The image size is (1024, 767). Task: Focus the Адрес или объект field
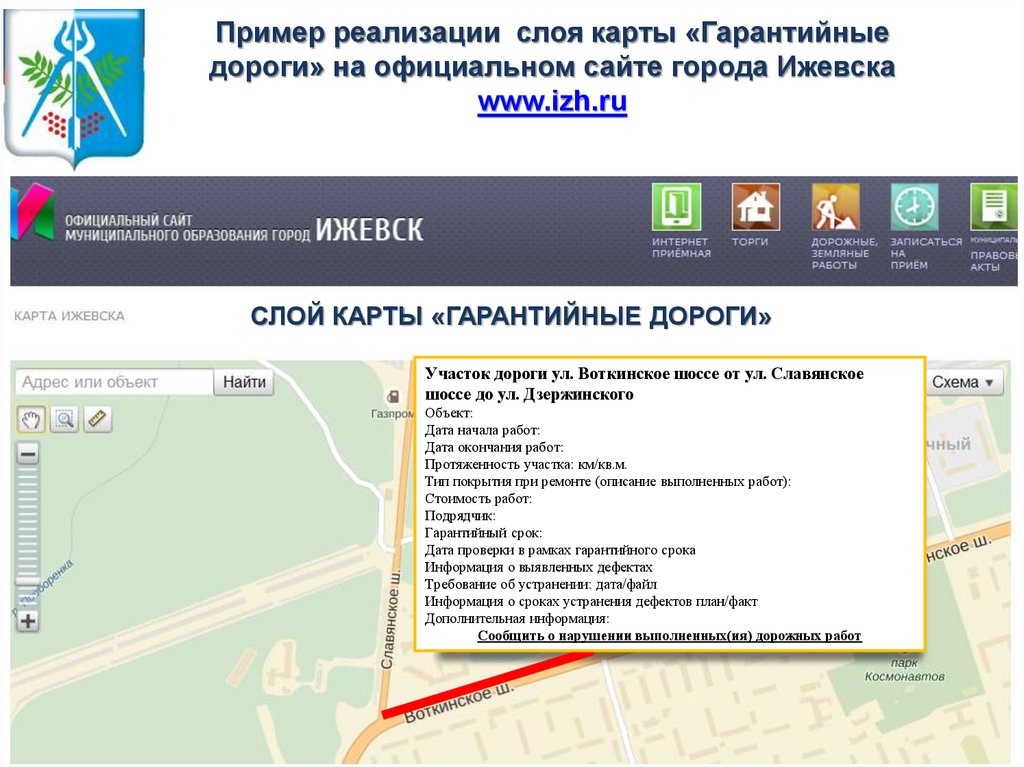click(115, 382)
